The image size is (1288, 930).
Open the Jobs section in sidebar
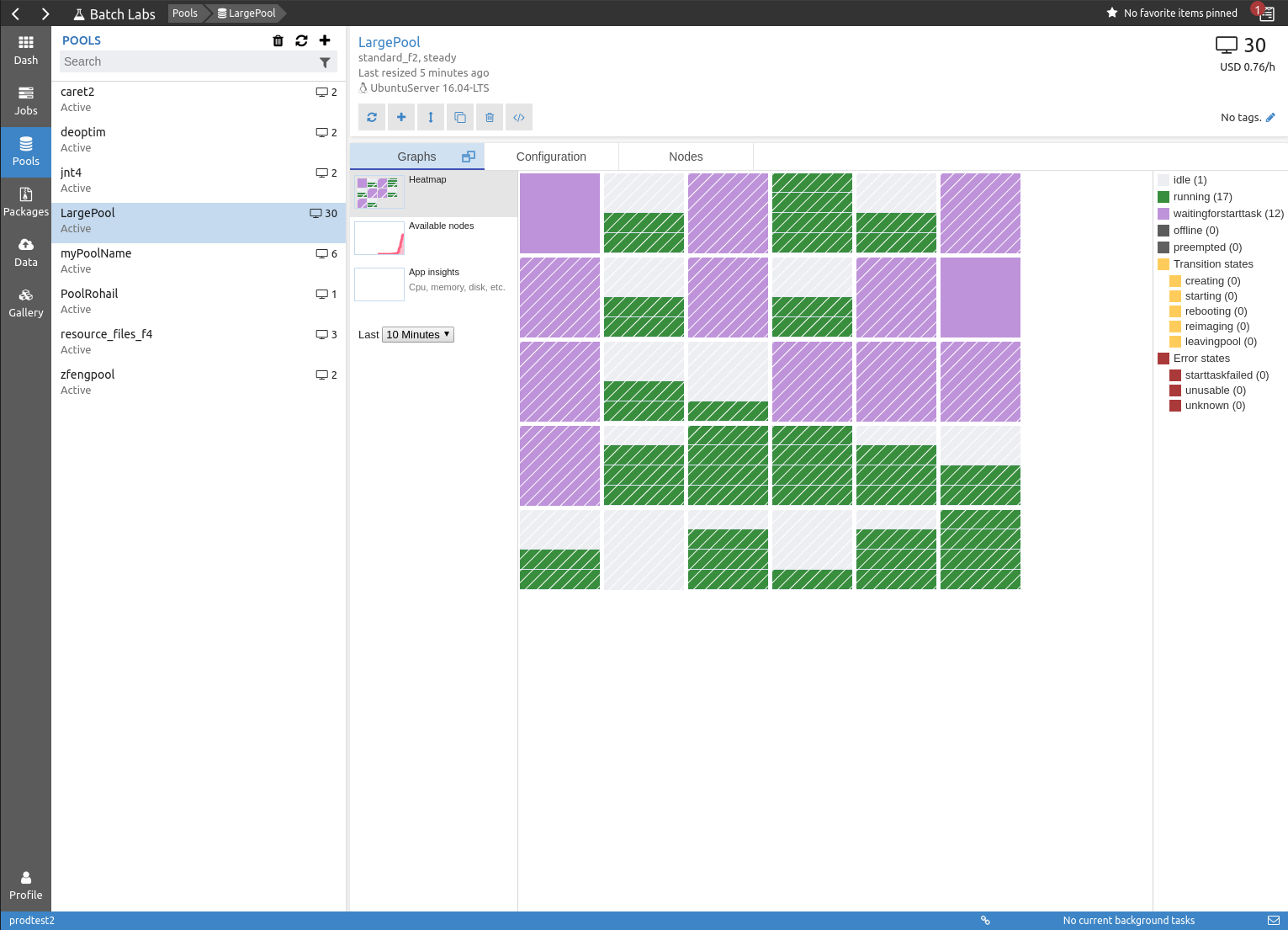[26, 101]
